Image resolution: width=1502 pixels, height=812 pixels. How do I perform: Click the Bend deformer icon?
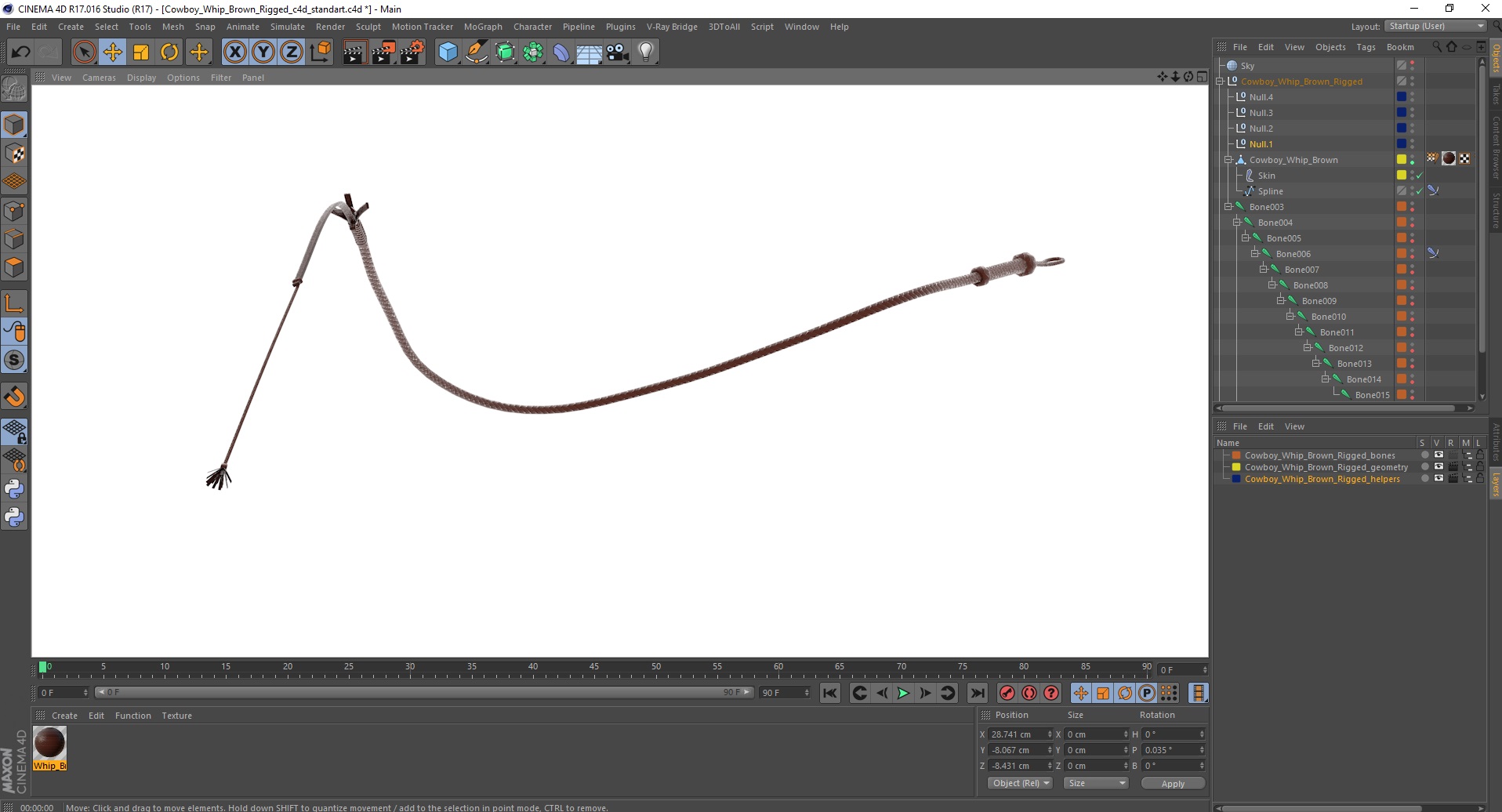tap(561, 53)
